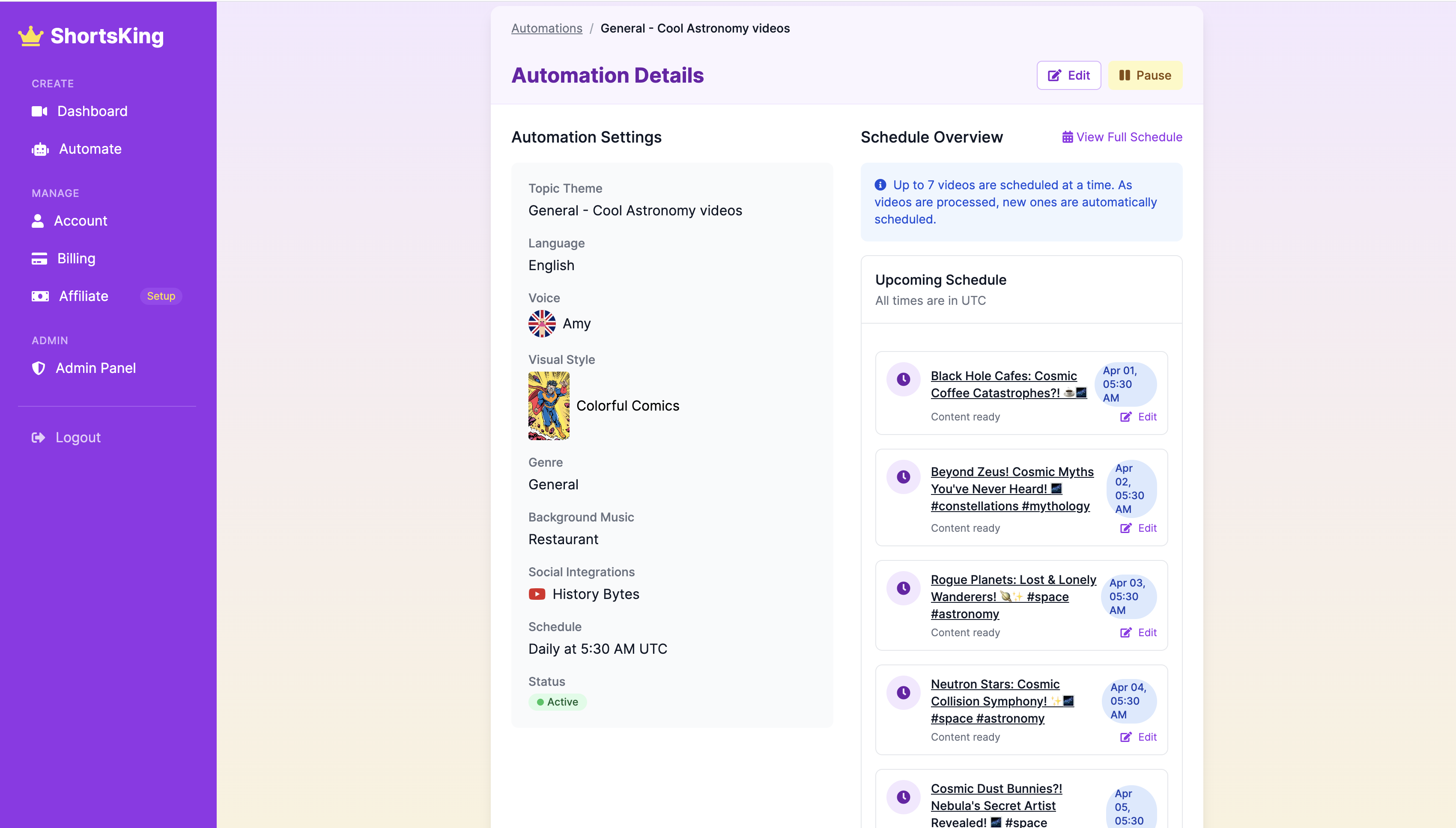Go back via Automations breadcrumb link
This screenshot has width=1456, height=828.
coord(546,28)
